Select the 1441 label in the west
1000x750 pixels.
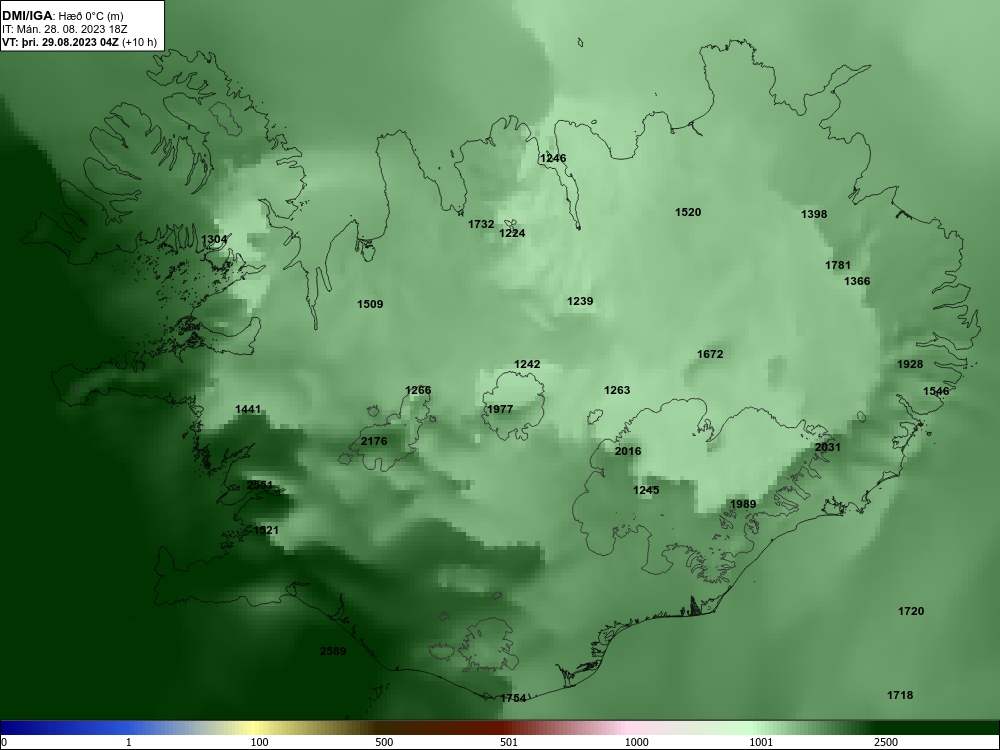[248, 409]
